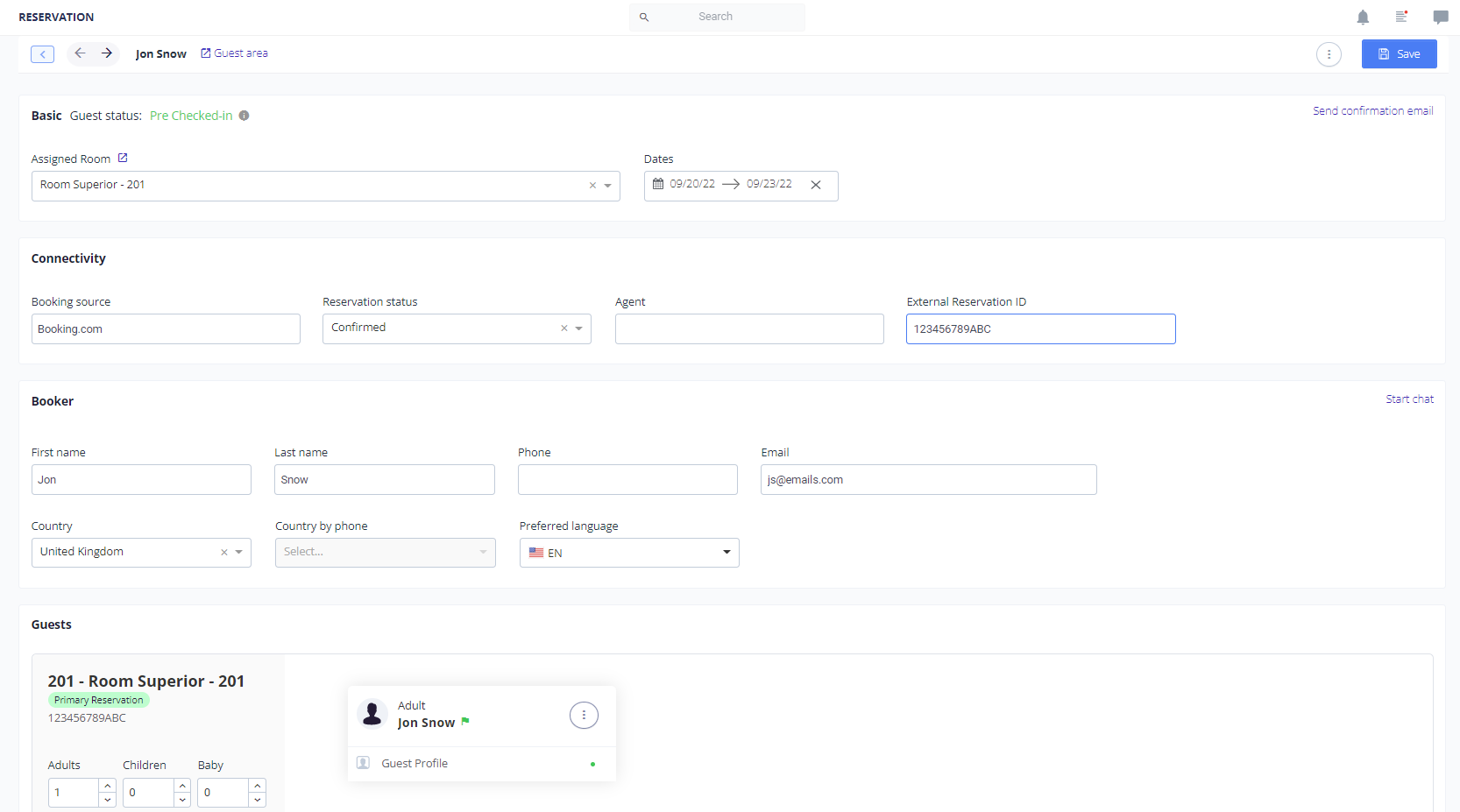
Task: Open the Preferred language dropdown
Action: [x=726, y=552]
